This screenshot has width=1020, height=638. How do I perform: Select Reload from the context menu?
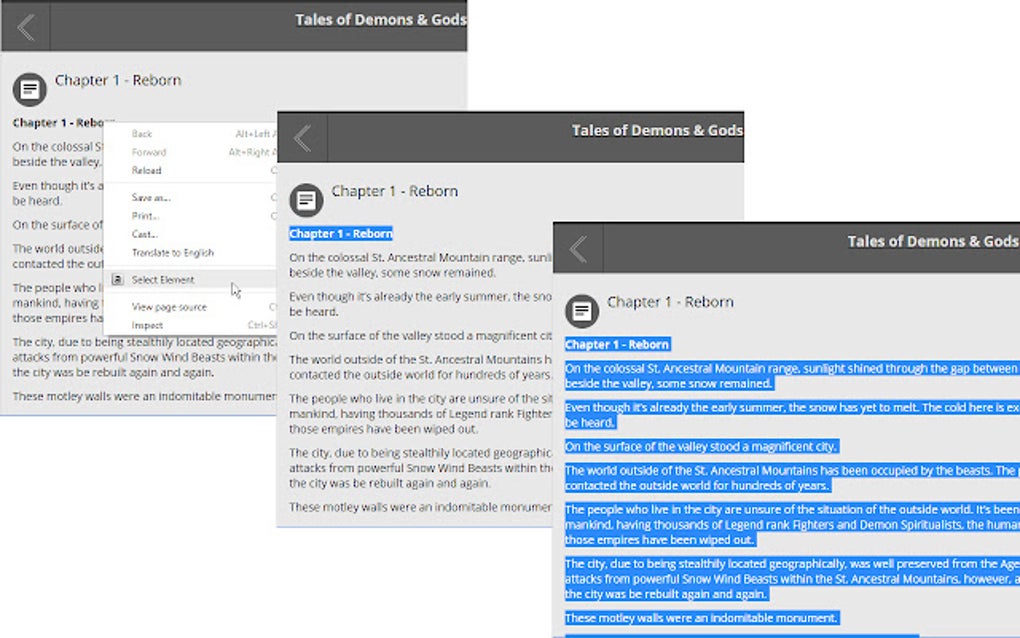pyautogui.click(x=146, y=170)
